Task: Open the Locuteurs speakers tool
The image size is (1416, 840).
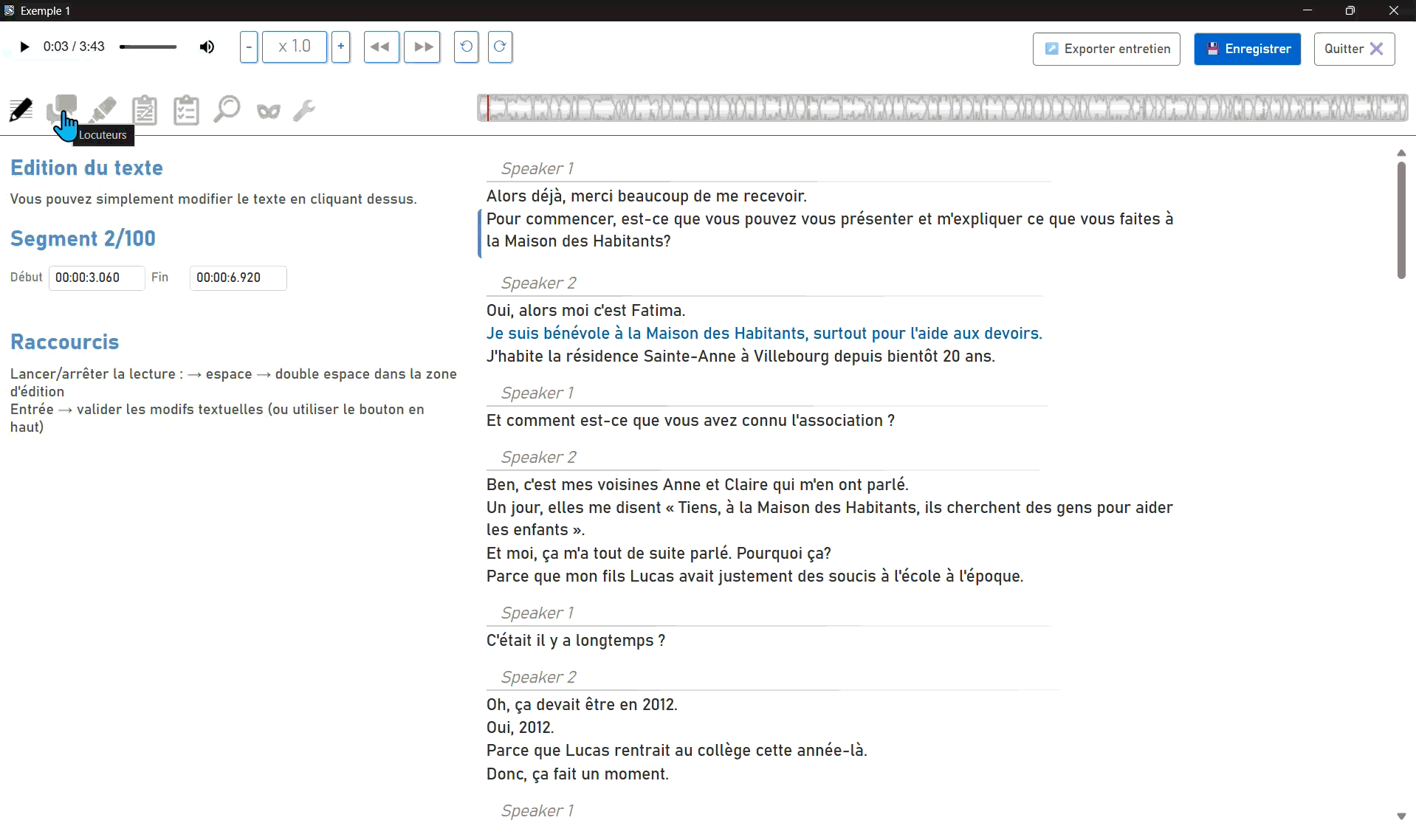Action: click(62, 109)
